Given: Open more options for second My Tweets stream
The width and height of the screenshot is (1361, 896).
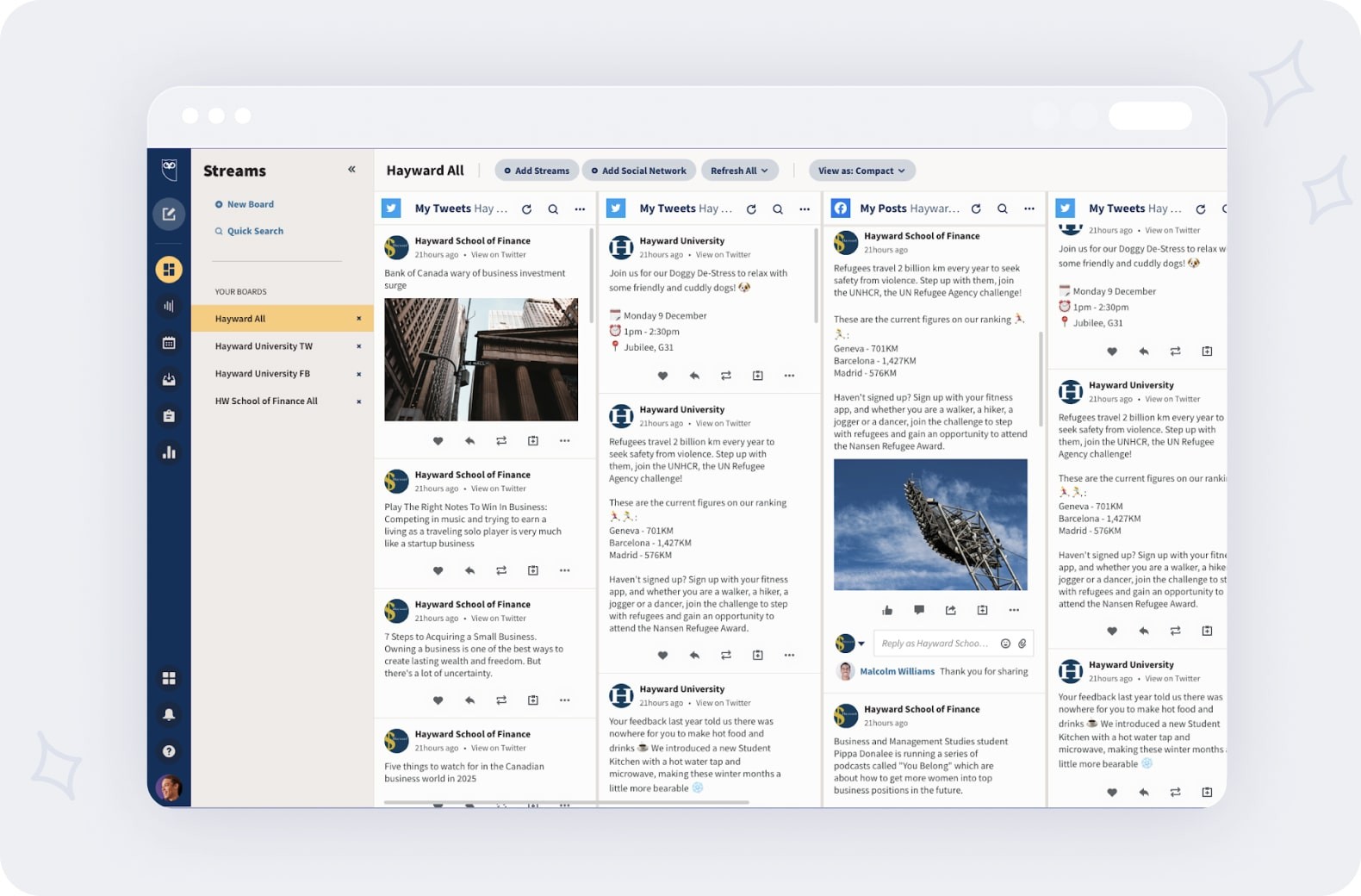Looking at the screenshot, I should point(805,208).
